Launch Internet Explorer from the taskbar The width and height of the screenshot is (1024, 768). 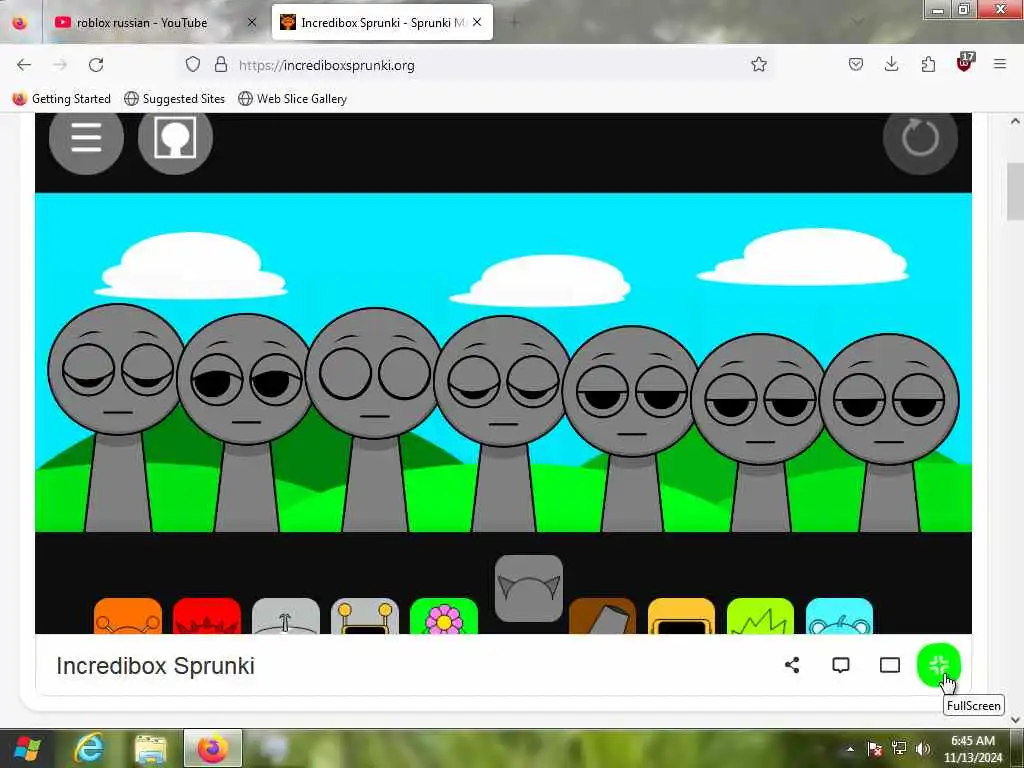(89, 748)
